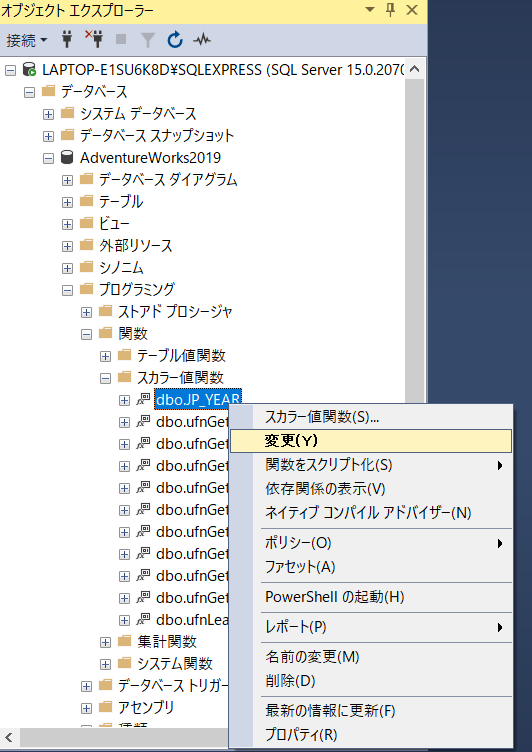Close the オブジェクト エクスプローラー panel
532x752 pixels.
(x=412, y=10)
